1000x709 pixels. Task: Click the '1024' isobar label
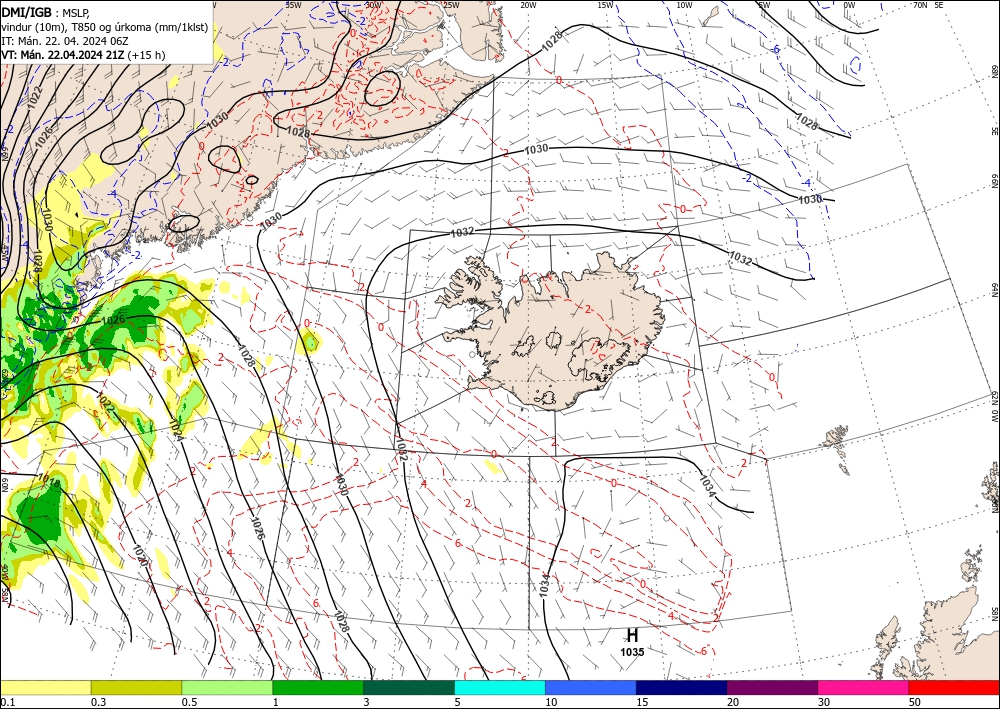[177, 430]
